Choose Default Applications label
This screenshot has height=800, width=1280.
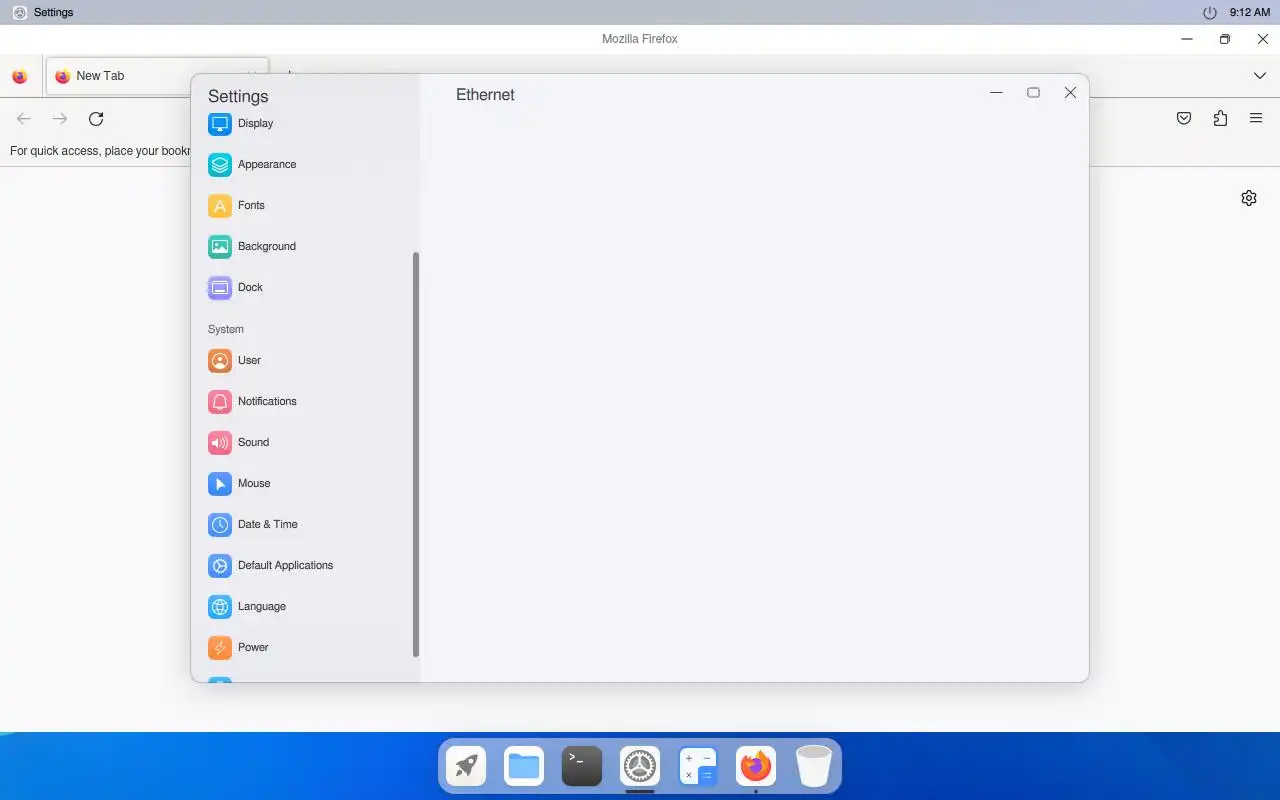286,566
